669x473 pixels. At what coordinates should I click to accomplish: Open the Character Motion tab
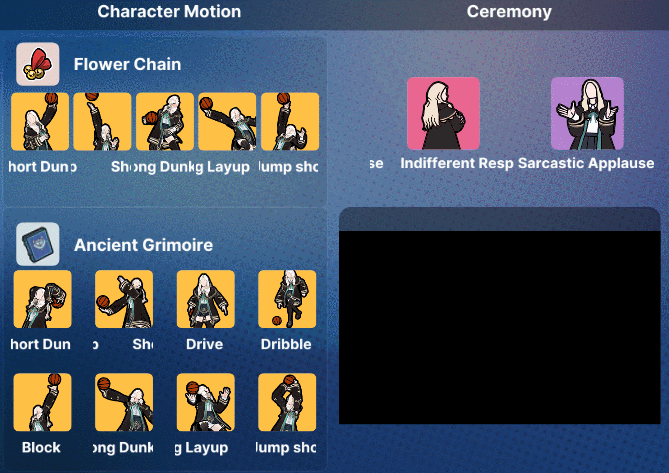pos(169,12)
